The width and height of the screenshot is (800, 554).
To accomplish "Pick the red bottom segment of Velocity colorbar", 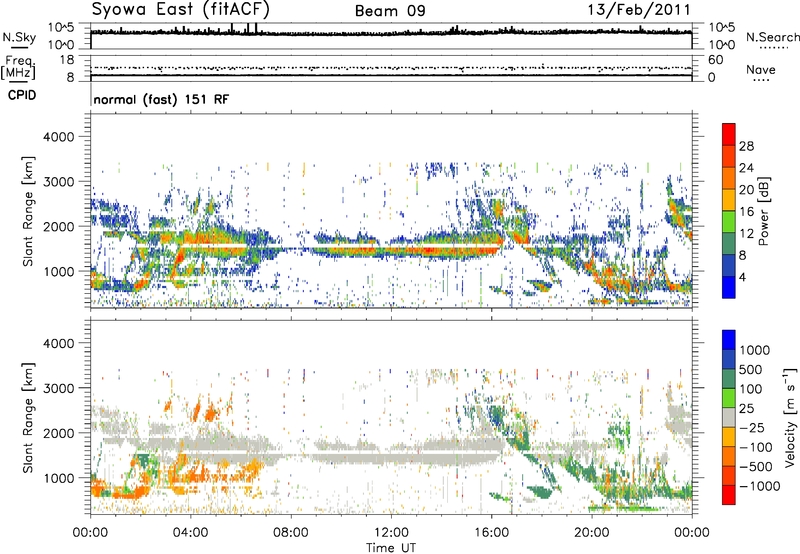I will coord(729,495).
